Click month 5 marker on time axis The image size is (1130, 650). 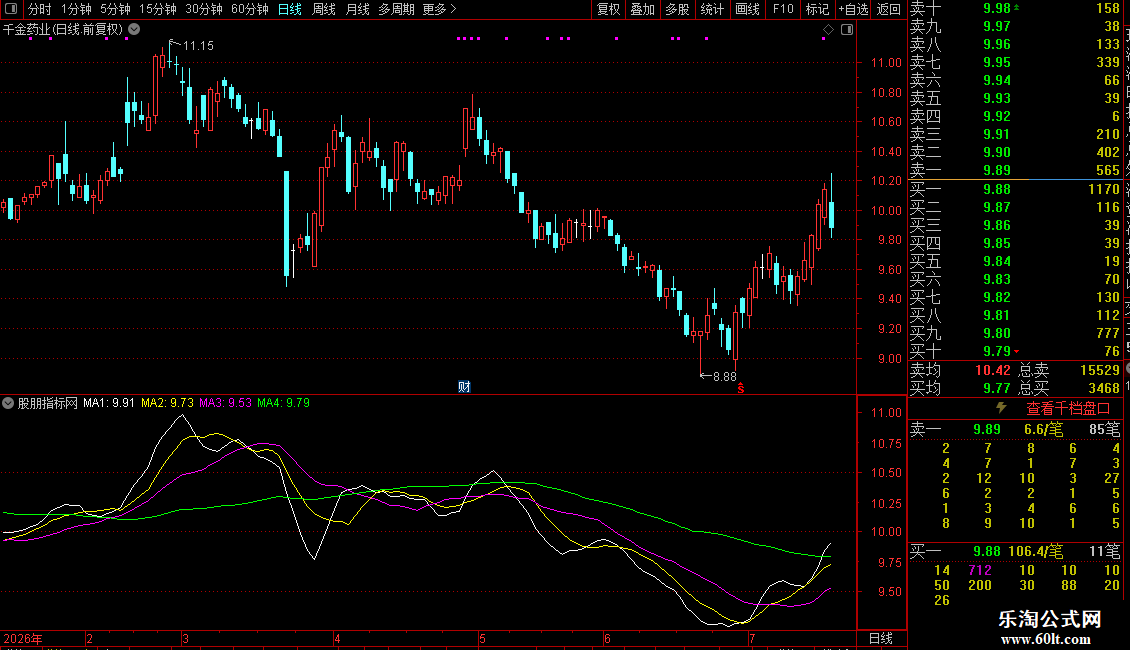click(x=482, y=638)
